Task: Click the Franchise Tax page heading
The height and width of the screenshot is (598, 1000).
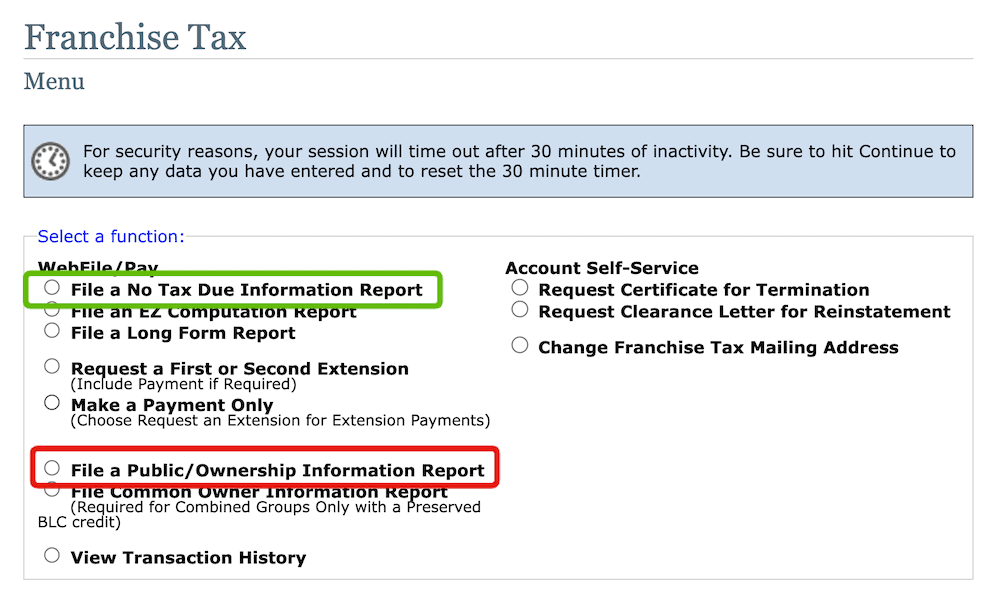Action: [135, 36]
